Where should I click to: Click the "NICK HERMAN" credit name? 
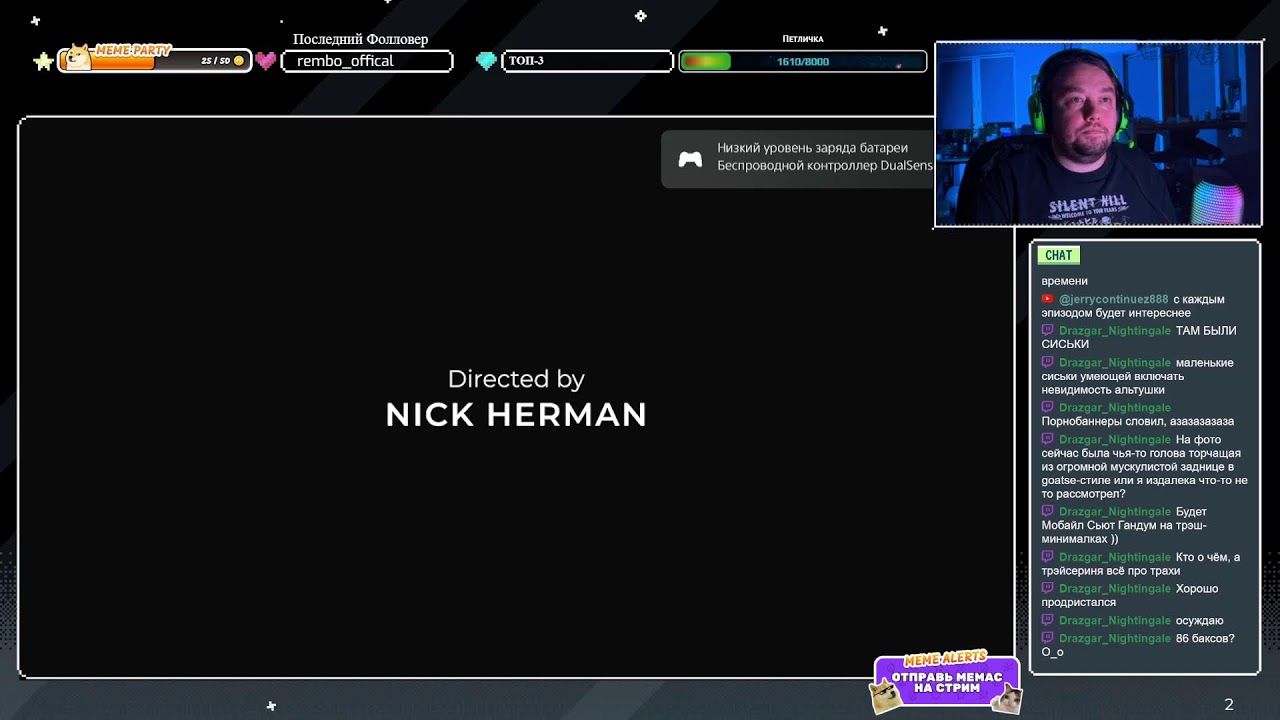[x=516, y=415]
